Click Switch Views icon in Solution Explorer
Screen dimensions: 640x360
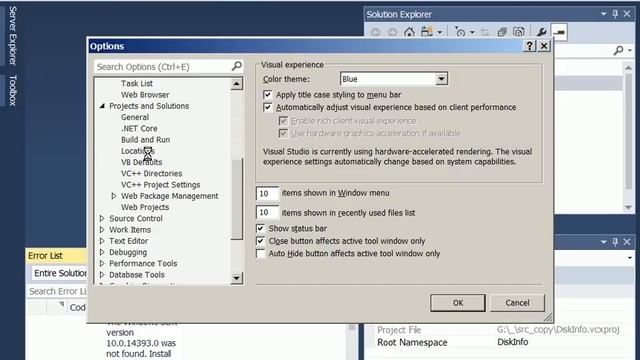[x=427, y=32]
